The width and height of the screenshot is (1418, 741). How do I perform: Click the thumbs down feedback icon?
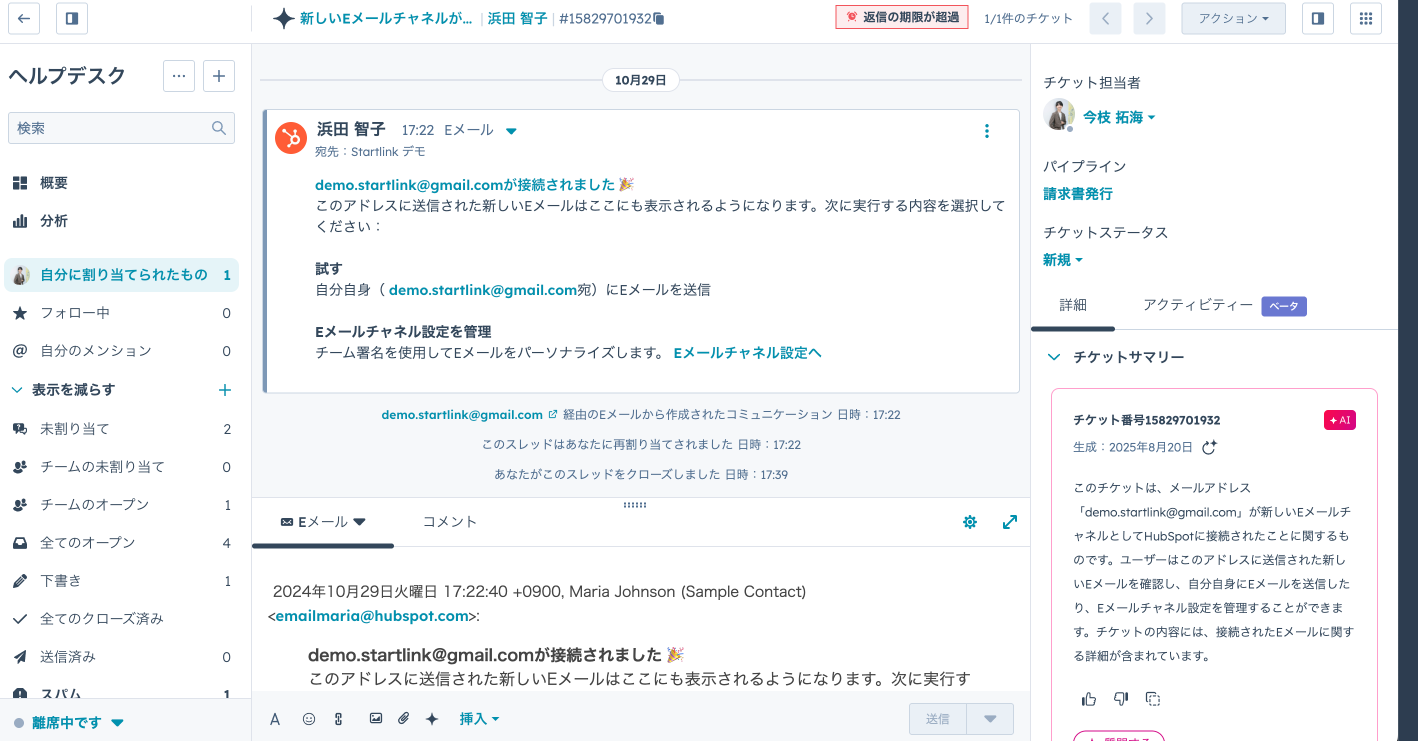[x=1121, y=698]
